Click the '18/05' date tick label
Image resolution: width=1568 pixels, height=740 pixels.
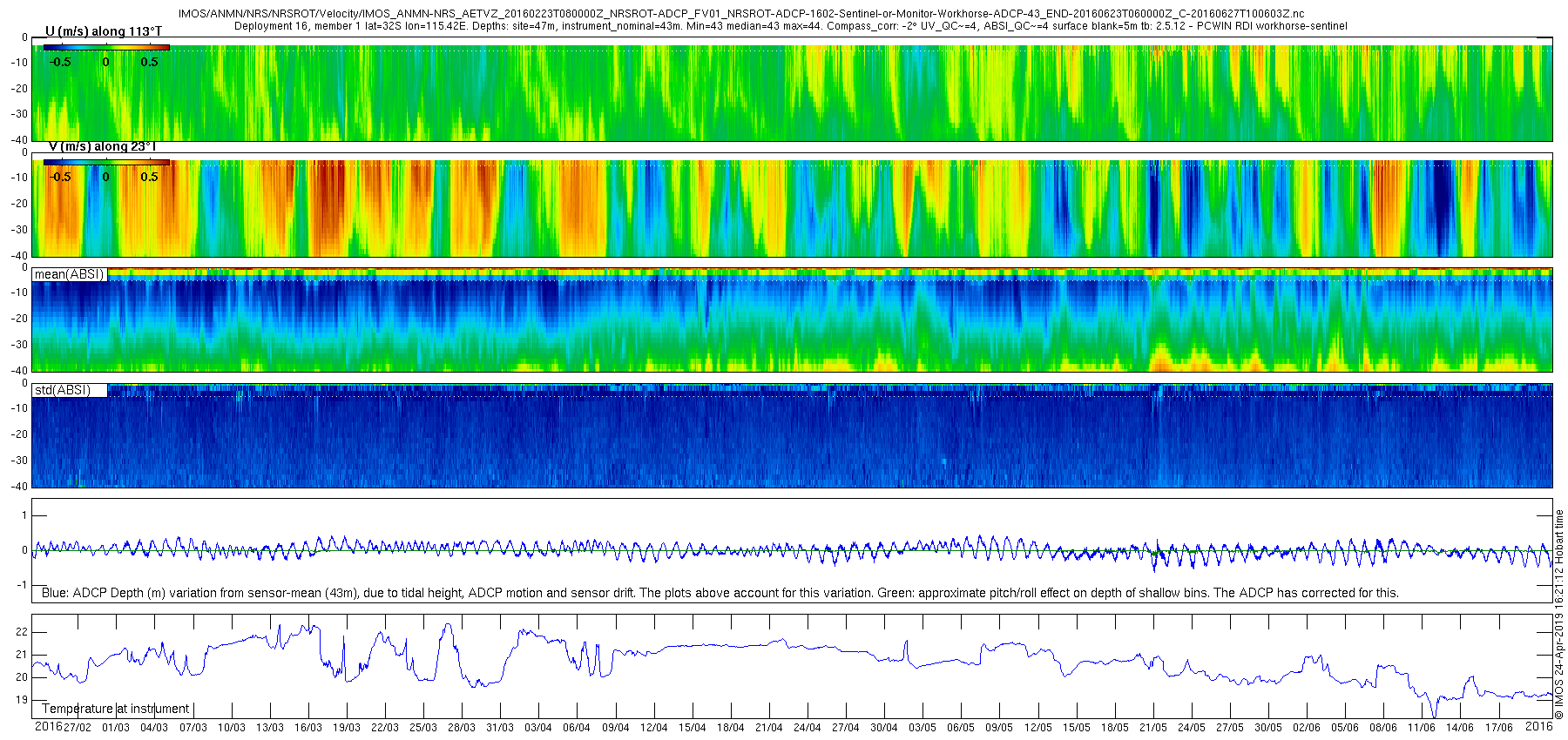pyautogui.click(x=1115, y=728)
